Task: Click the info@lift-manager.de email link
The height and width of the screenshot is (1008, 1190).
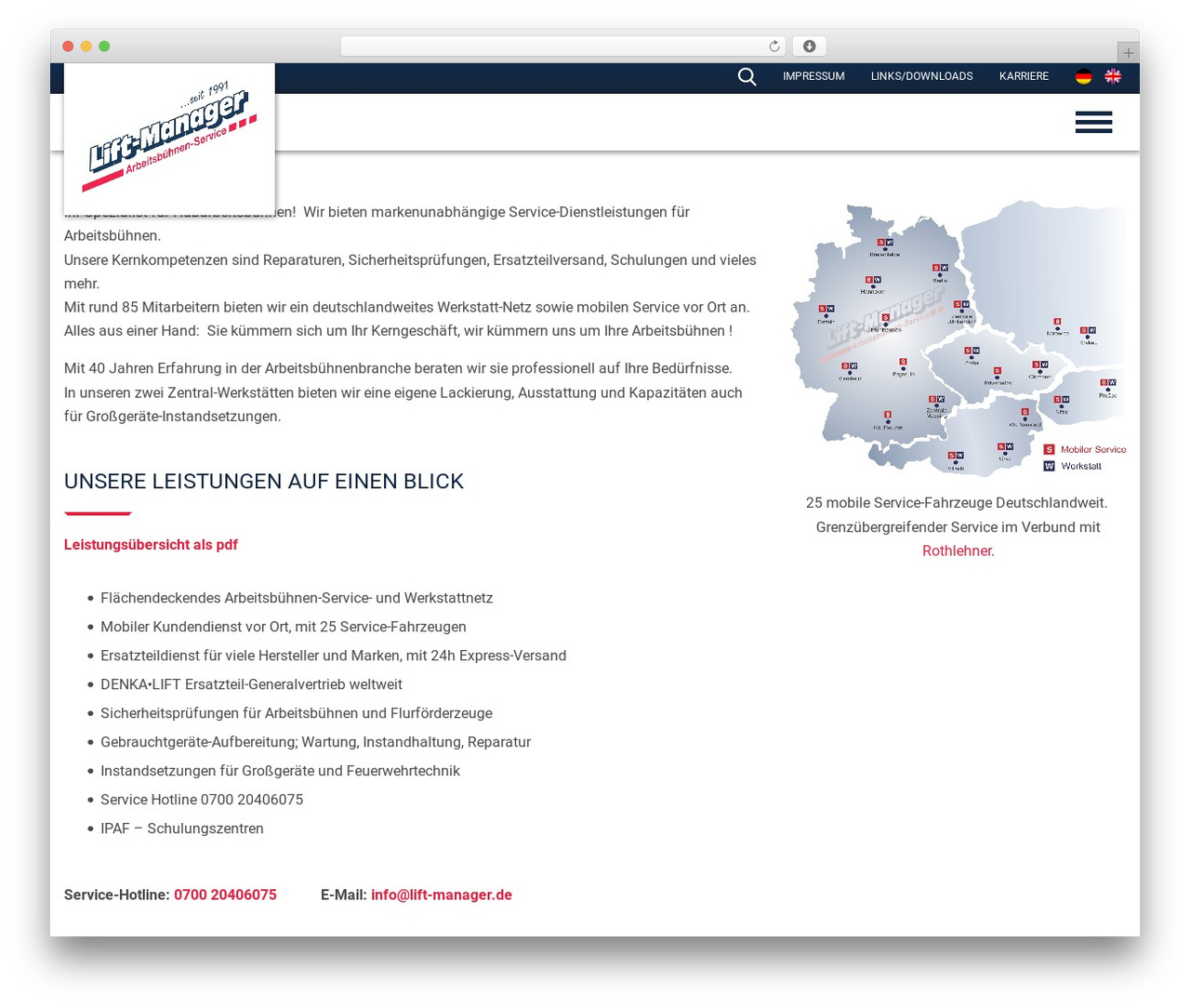Action: pyautogui.click(x=442, y=895)
